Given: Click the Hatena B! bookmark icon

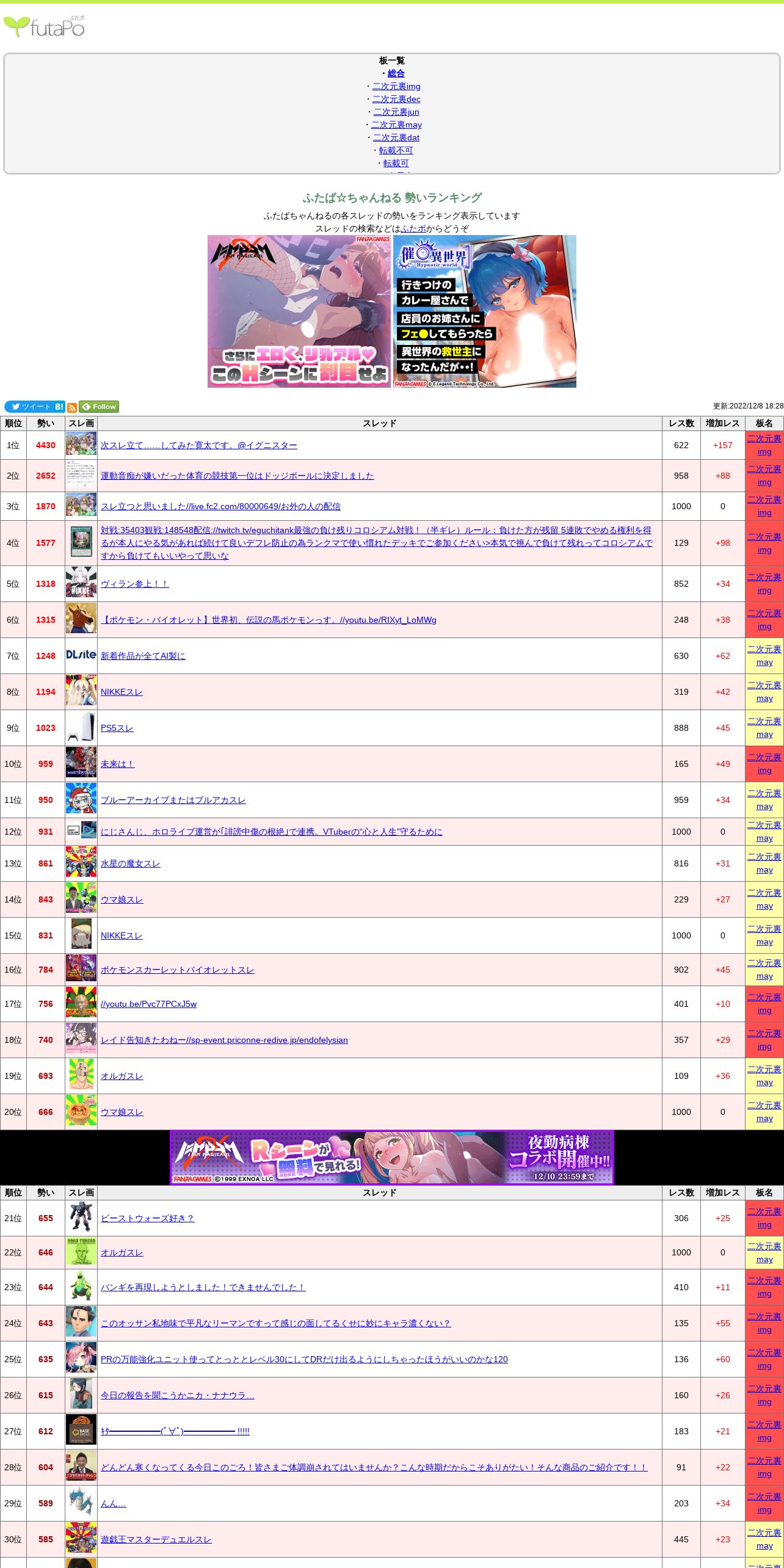Looking at the screenshot, I should 59,407.
